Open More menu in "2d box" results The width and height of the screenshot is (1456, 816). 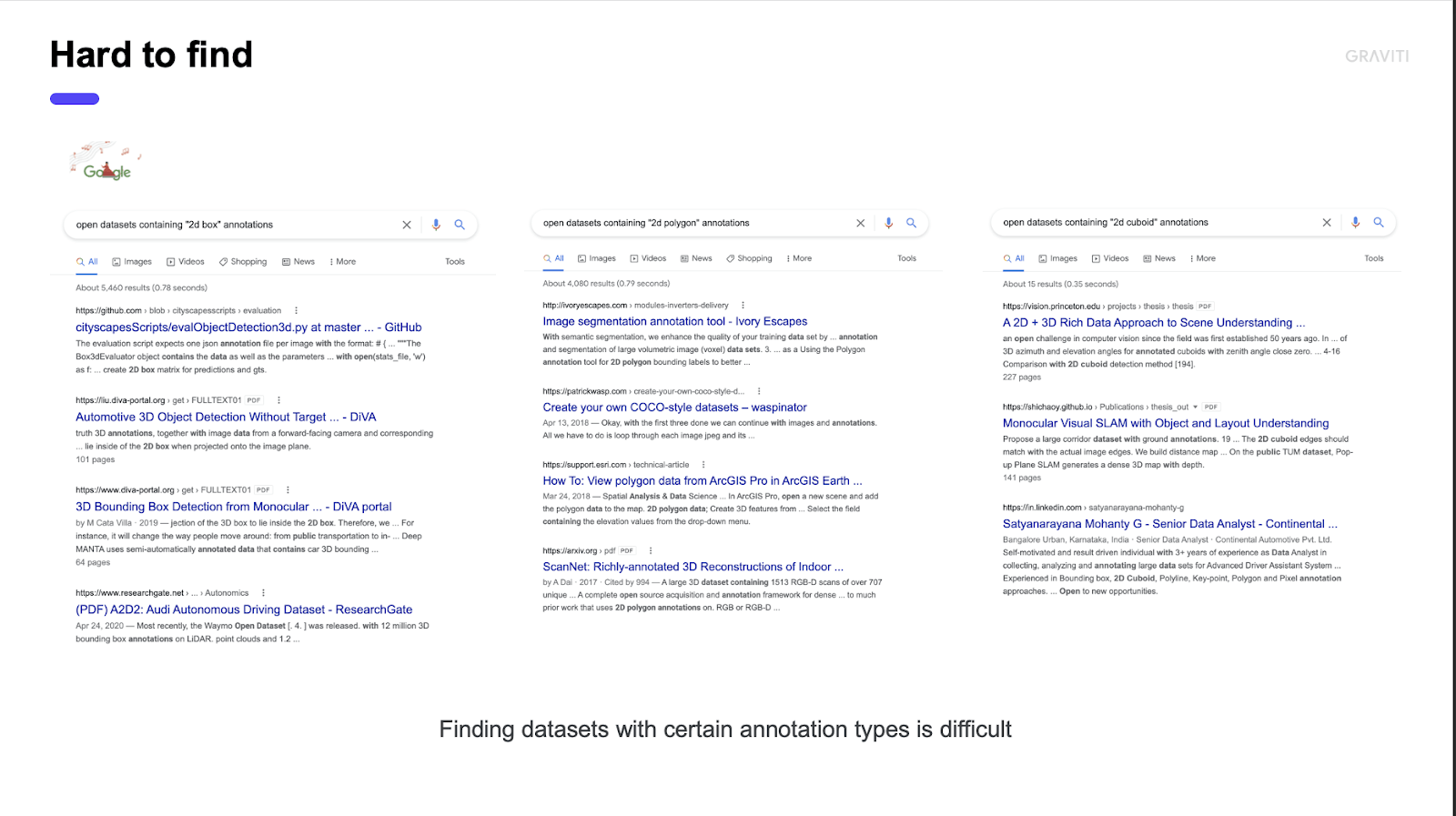[x=343, y=262]
